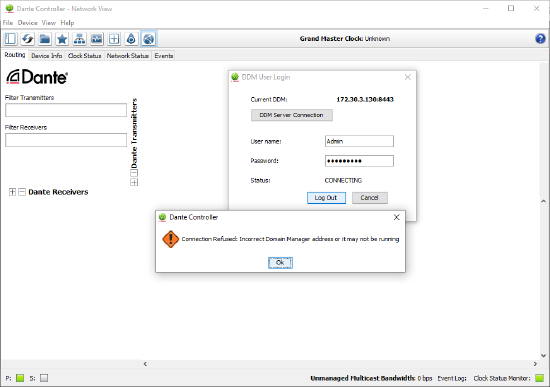Click the plus box toolbar icon

click(114, 39)
